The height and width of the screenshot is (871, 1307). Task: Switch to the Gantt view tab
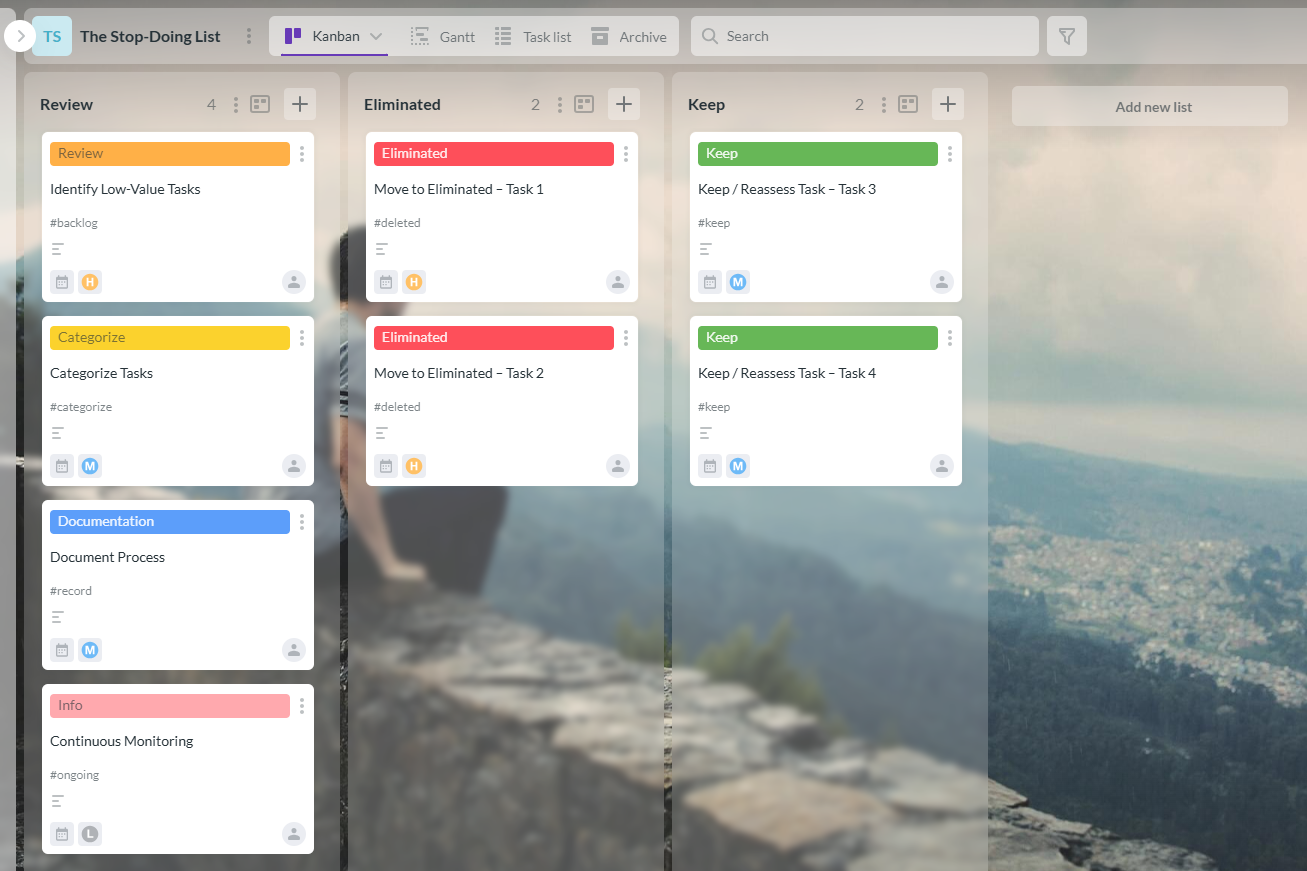click(x=443, y=36)
